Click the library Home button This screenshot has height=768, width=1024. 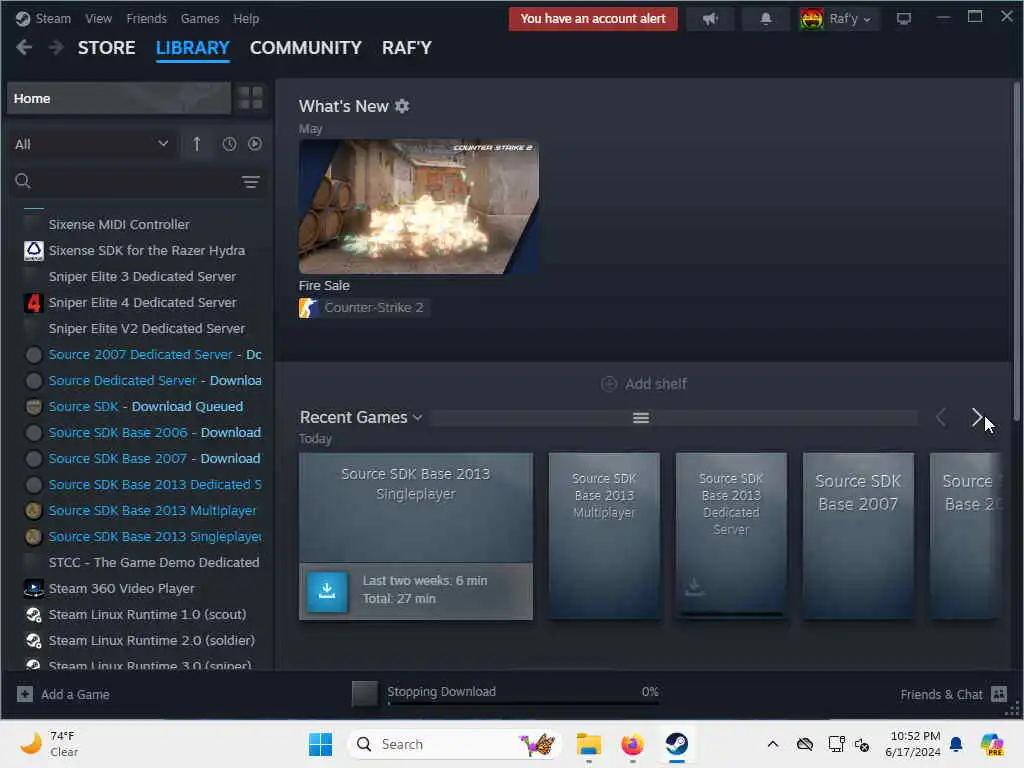tap(119, 98)
